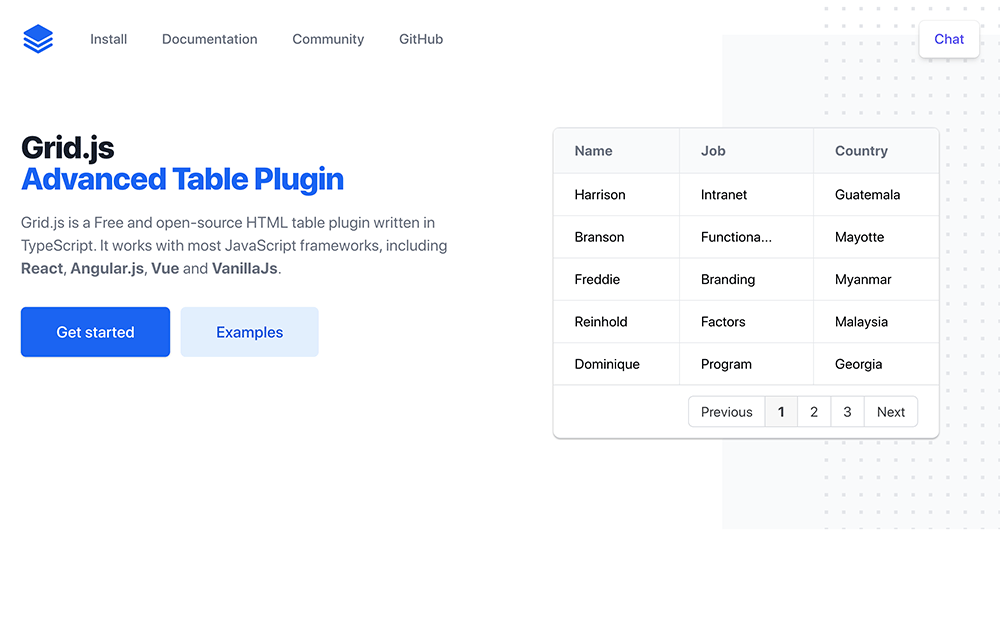
Task: Select the row containing Harrison
Action: (x=600, y=194)
